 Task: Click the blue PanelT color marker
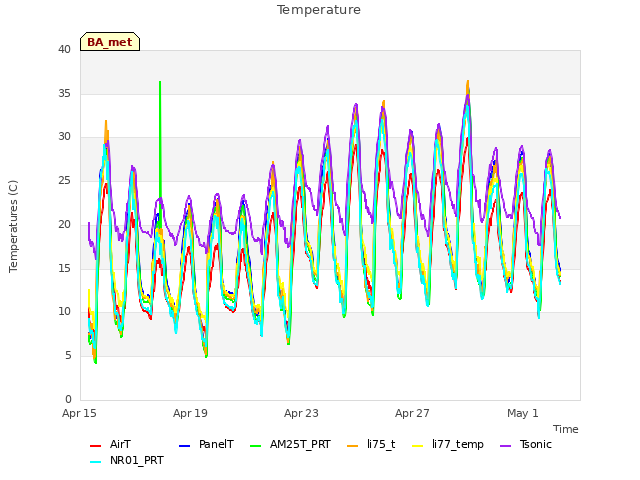click(x=184, y=446)
